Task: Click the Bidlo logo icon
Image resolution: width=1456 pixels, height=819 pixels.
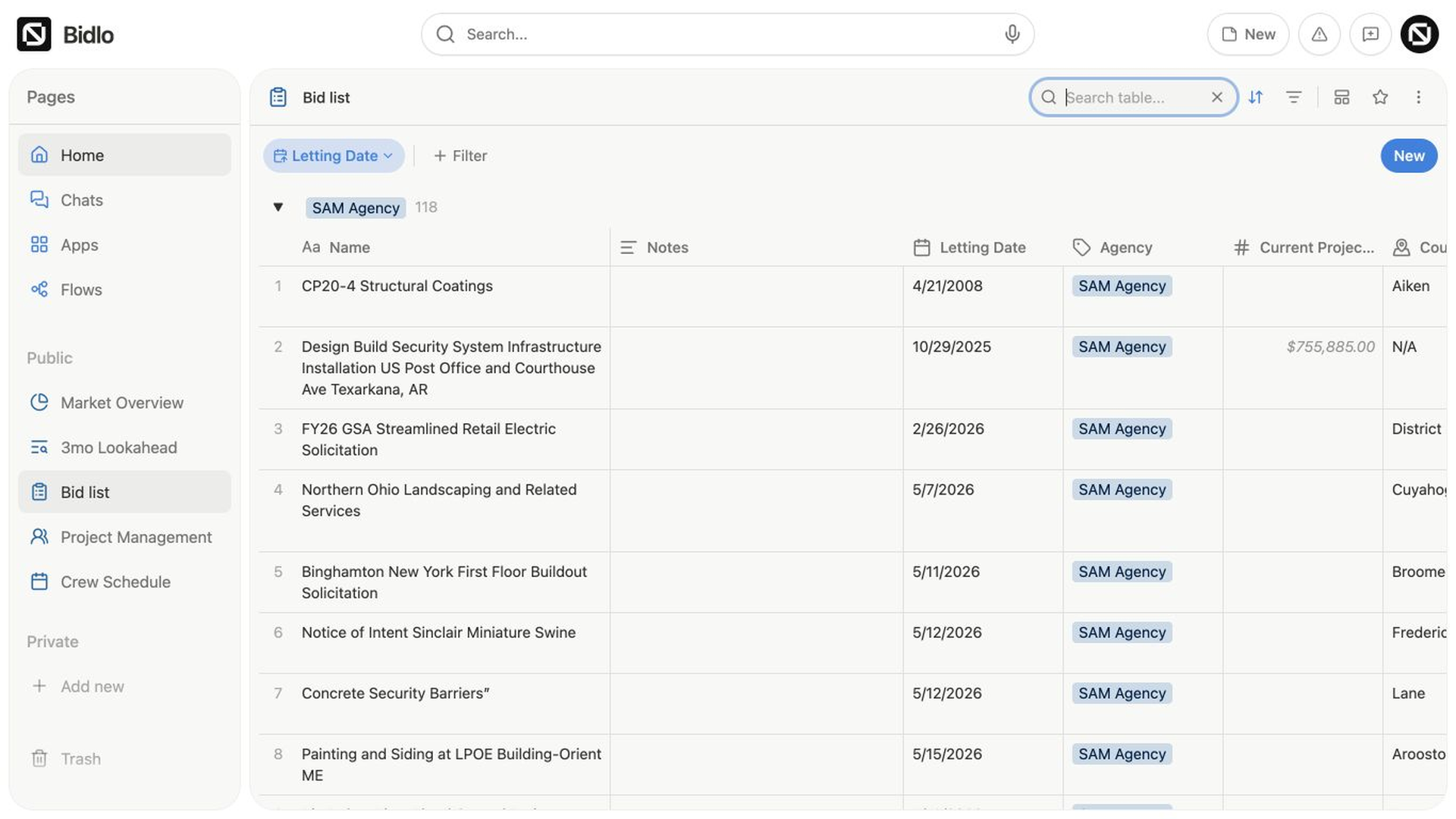Action: pos(34,34)
